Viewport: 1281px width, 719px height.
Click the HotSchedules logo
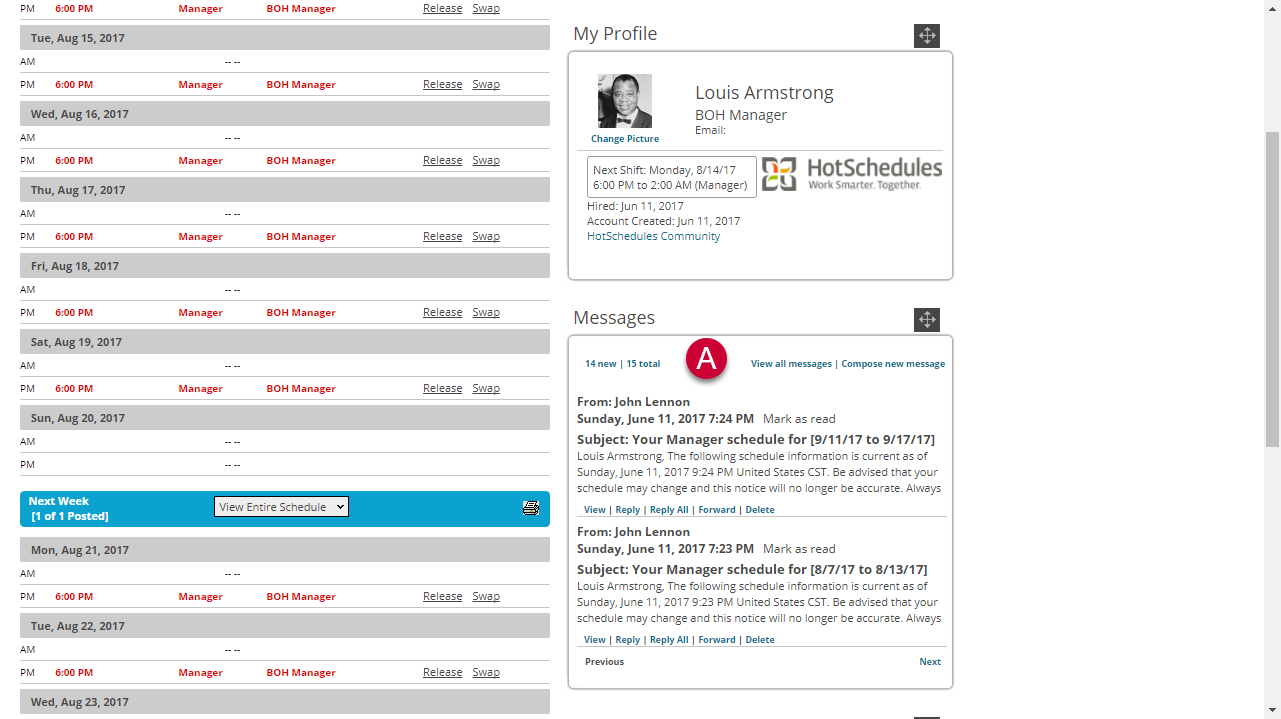click(852, 174)
